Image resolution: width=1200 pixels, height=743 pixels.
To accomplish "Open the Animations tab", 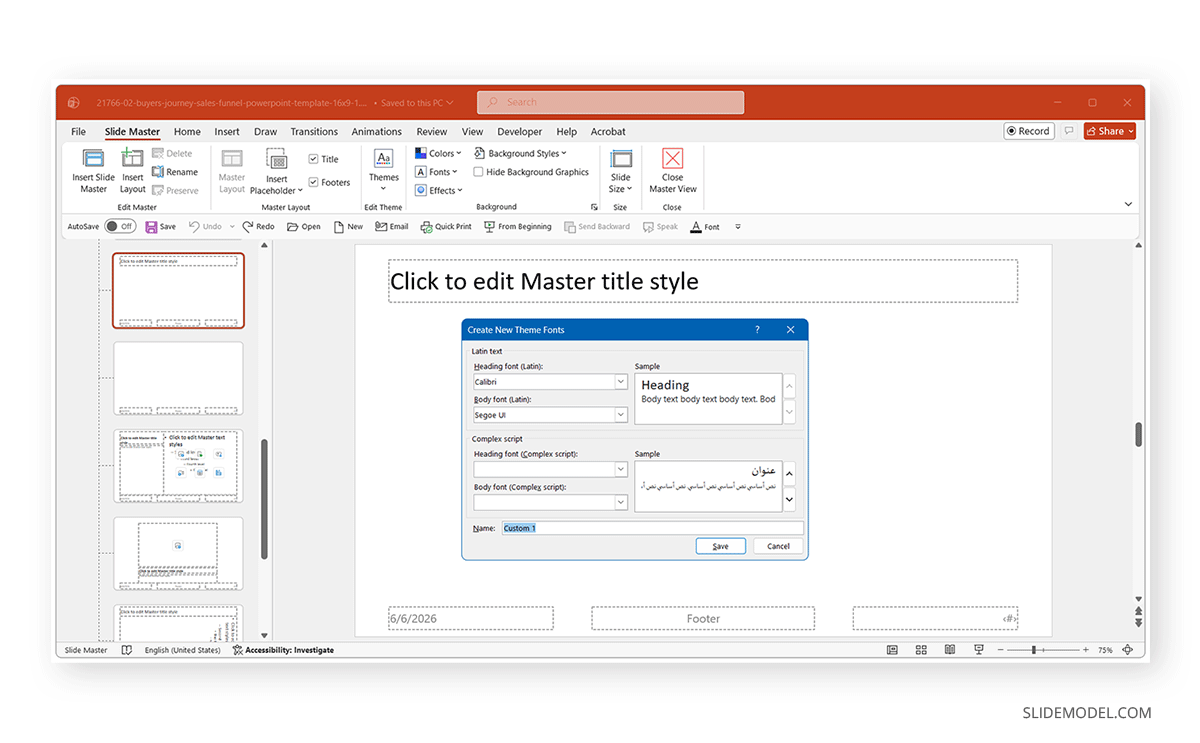I will 377,132.
